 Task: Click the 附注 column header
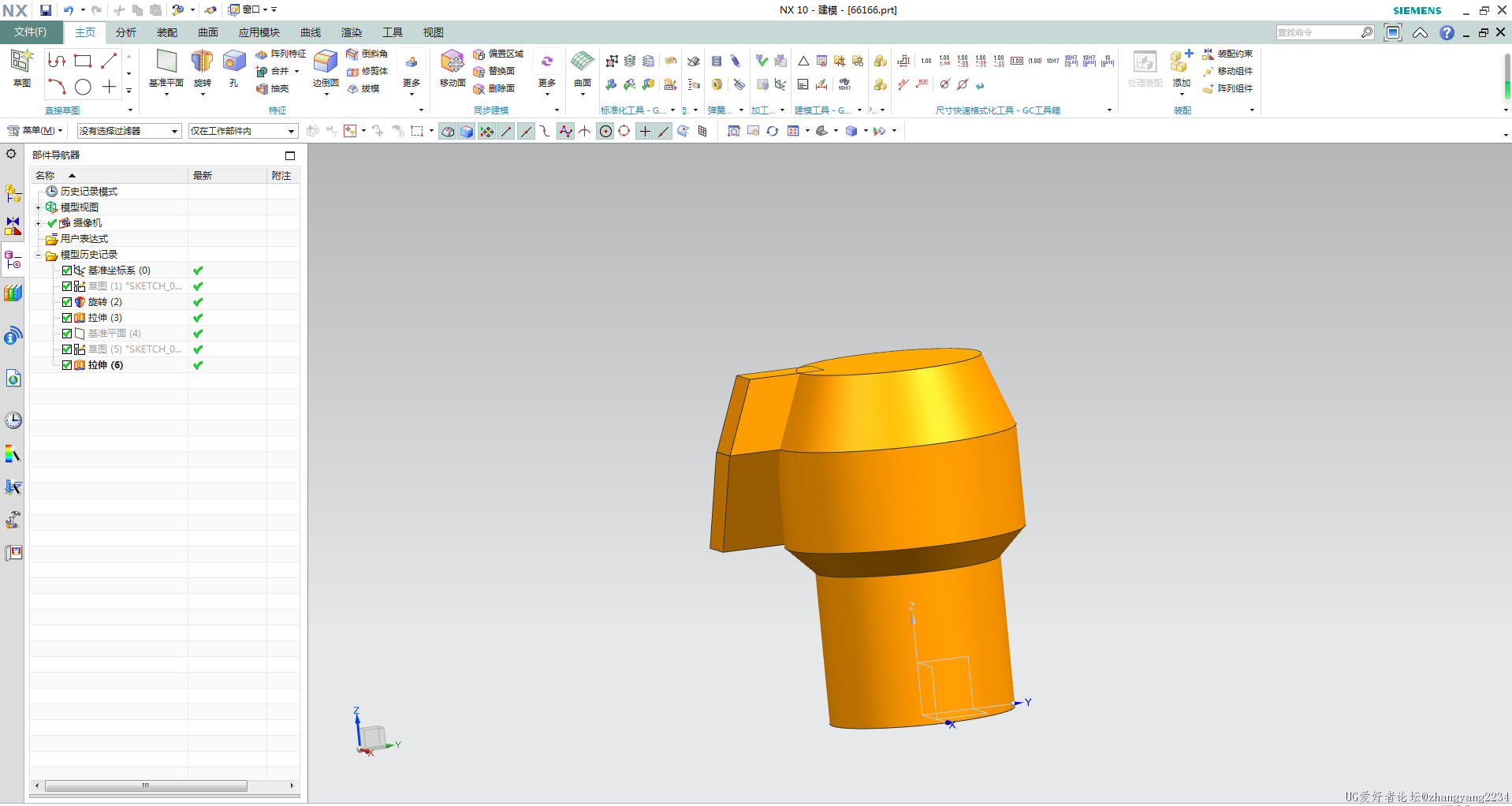[283, 176]
